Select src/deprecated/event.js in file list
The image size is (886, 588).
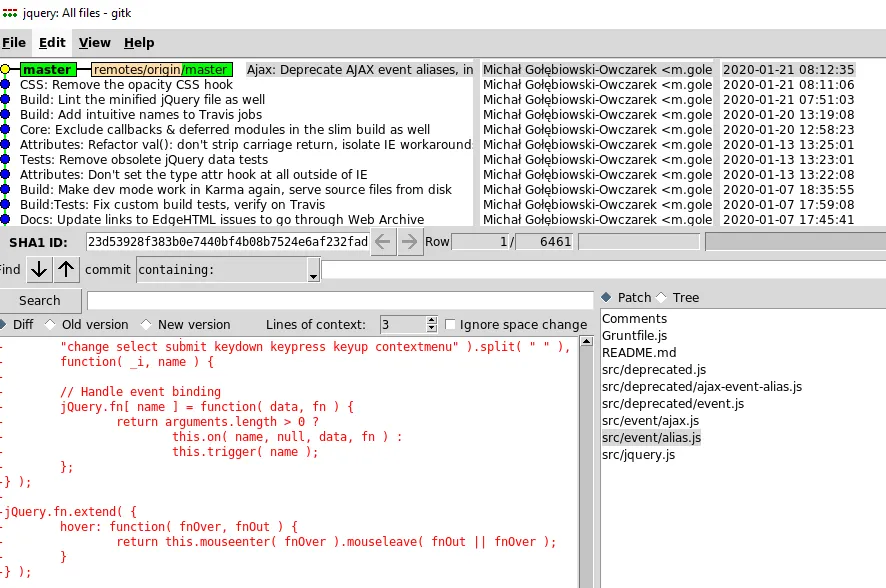pos(672,403)
